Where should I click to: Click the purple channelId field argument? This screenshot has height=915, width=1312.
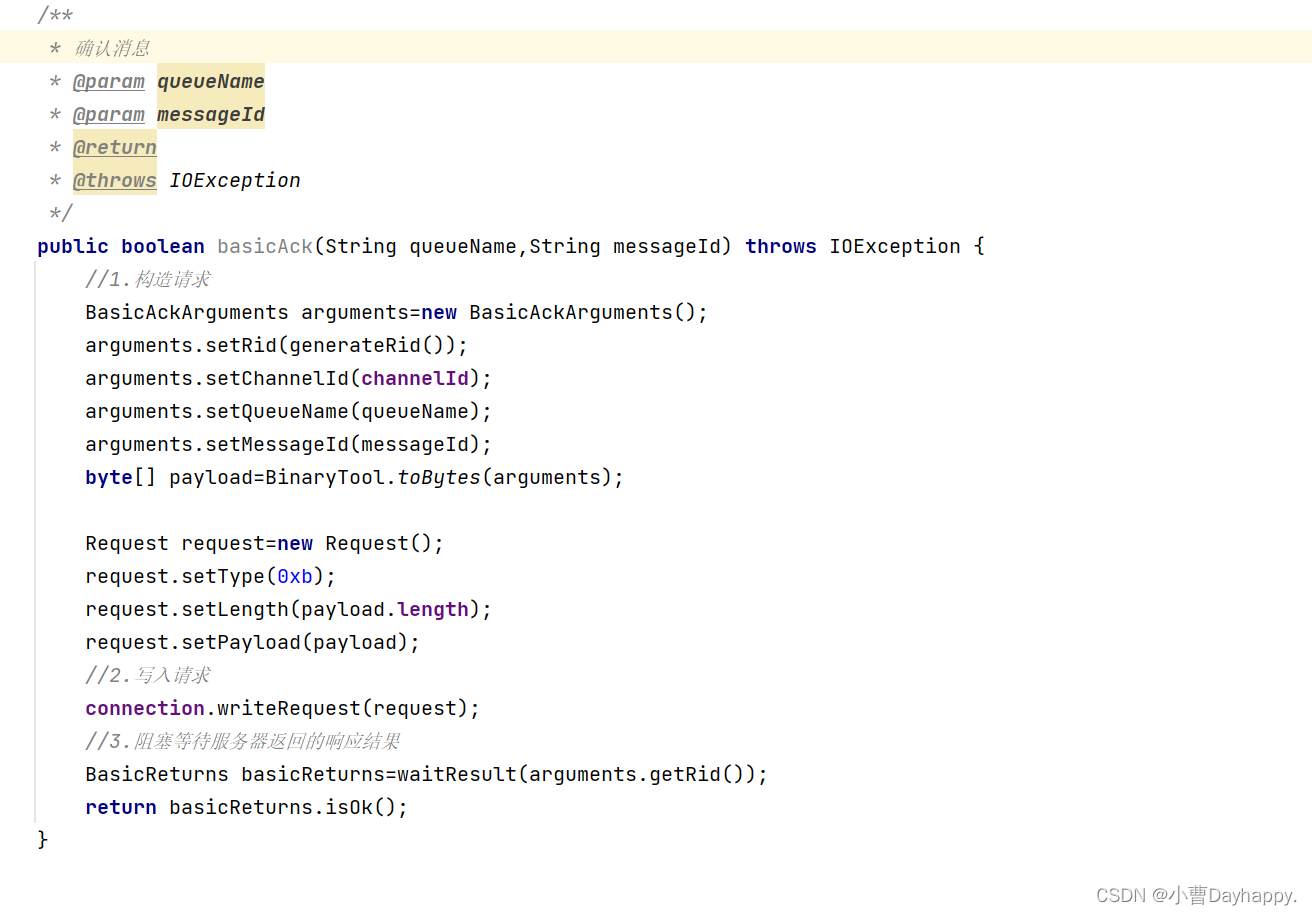coord(415,378)
